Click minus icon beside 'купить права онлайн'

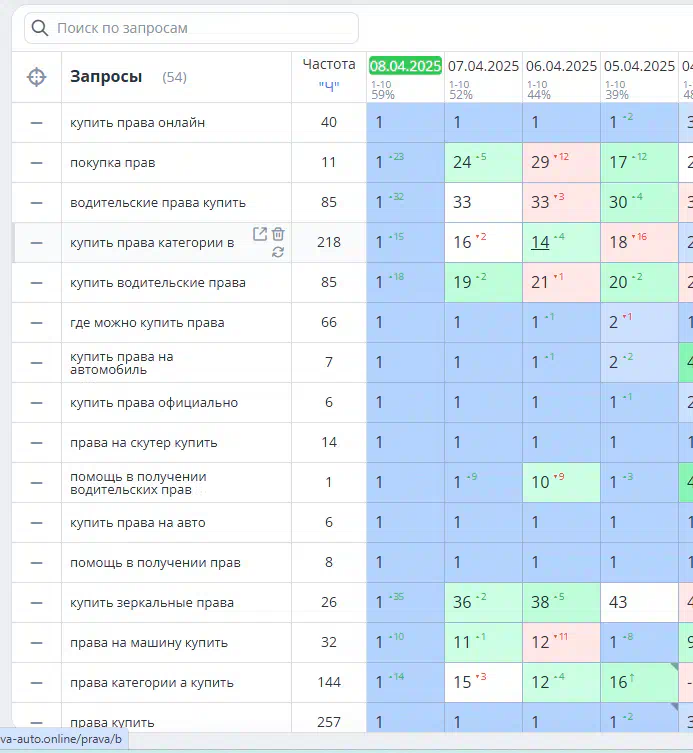tap(37, 123)
